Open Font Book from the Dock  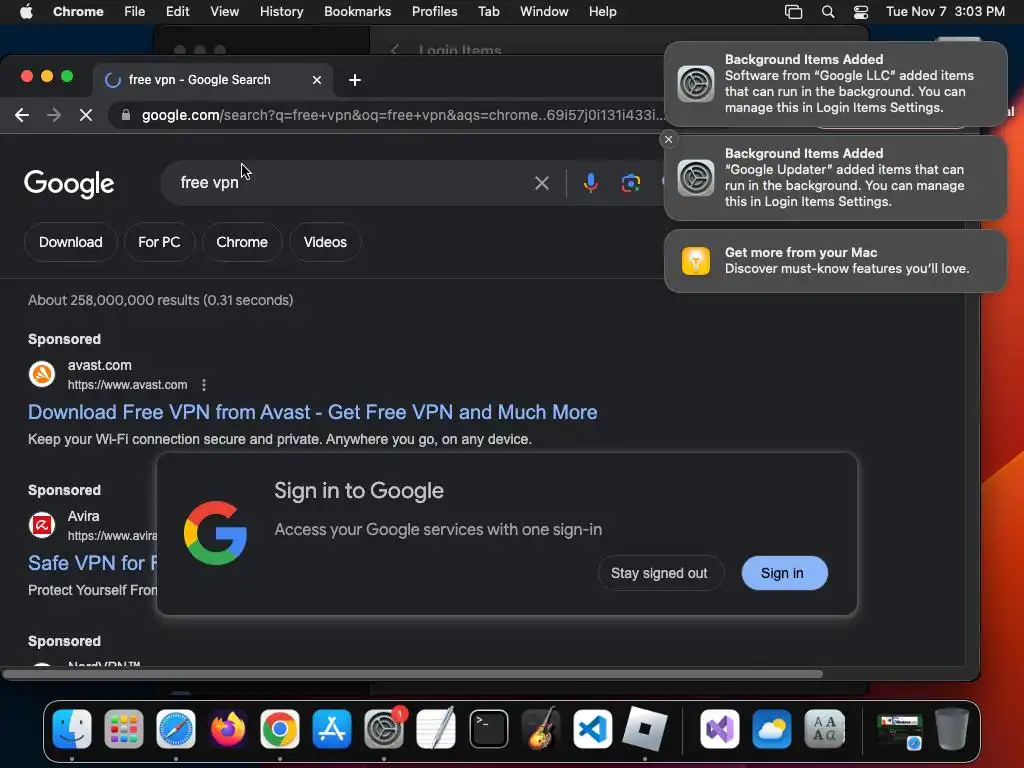pyautogui.click(x=824, y=729)
